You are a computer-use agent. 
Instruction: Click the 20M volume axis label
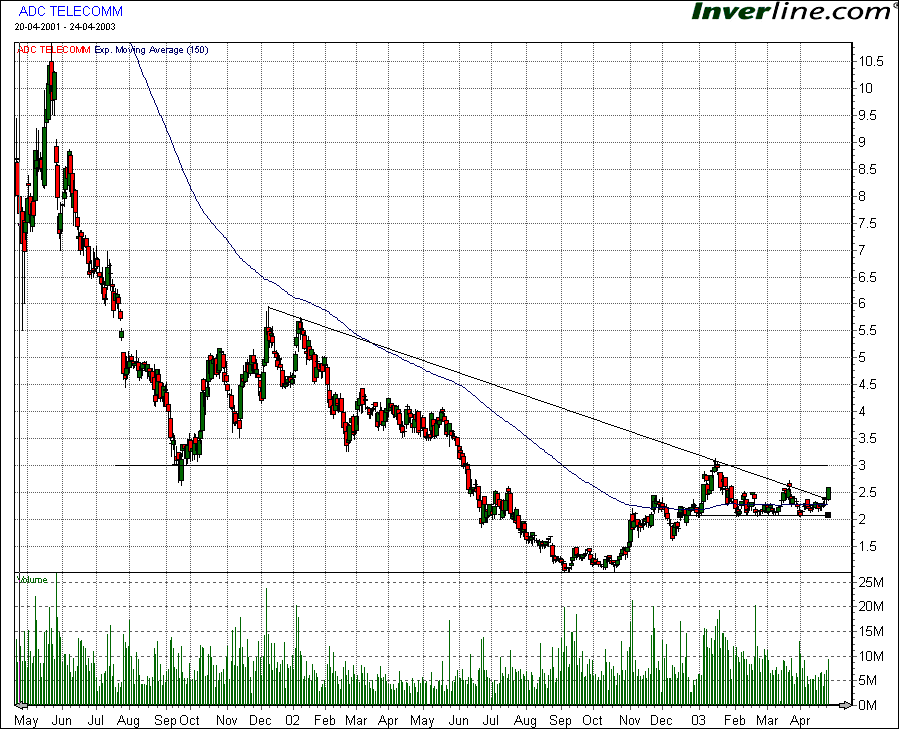[x=871, y=607]
